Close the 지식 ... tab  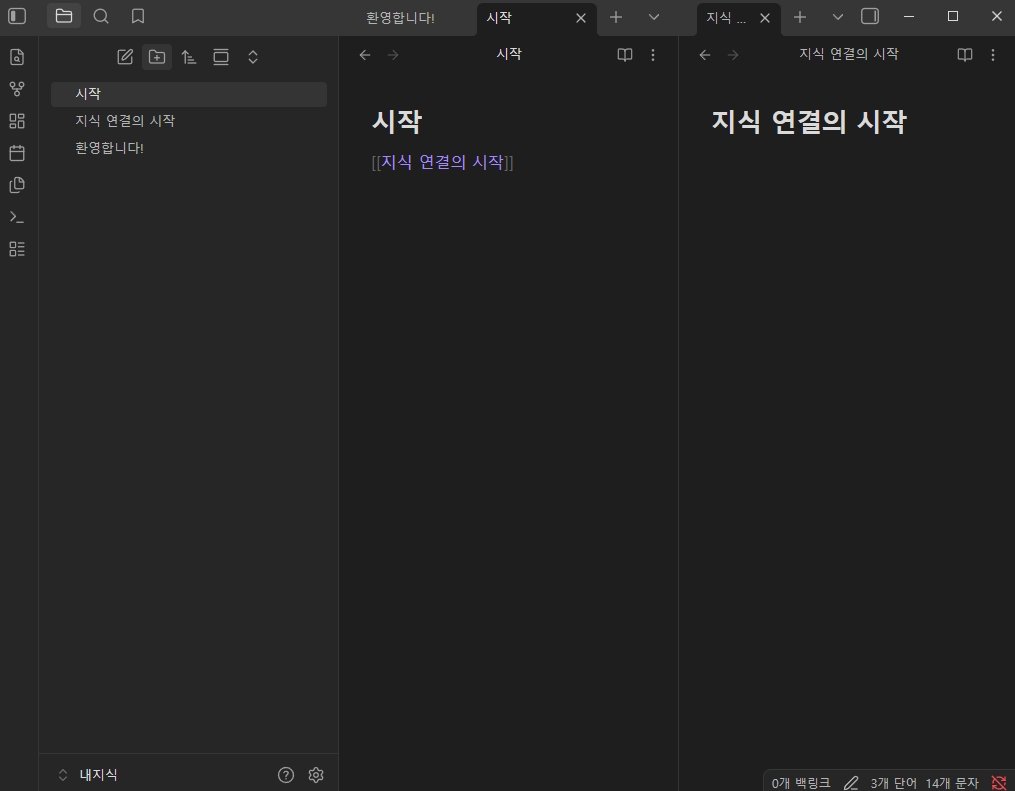[764, 18]
